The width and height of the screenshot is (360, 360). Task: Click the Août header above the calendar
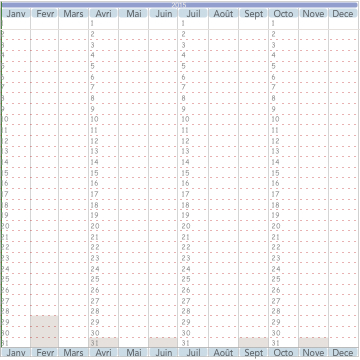click(223, 13)
